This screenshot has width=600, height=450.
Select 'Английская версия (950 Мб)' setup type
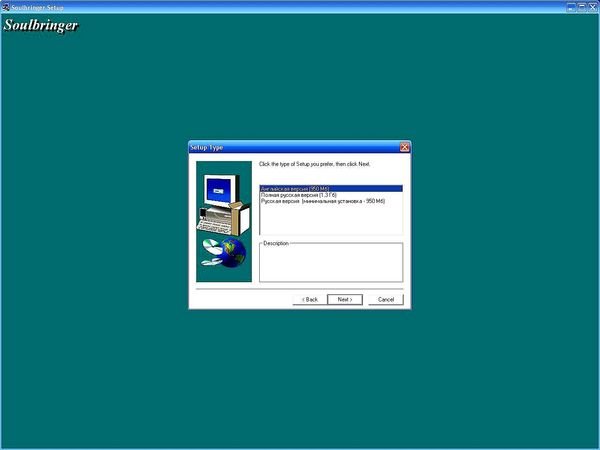pos(331,189)
